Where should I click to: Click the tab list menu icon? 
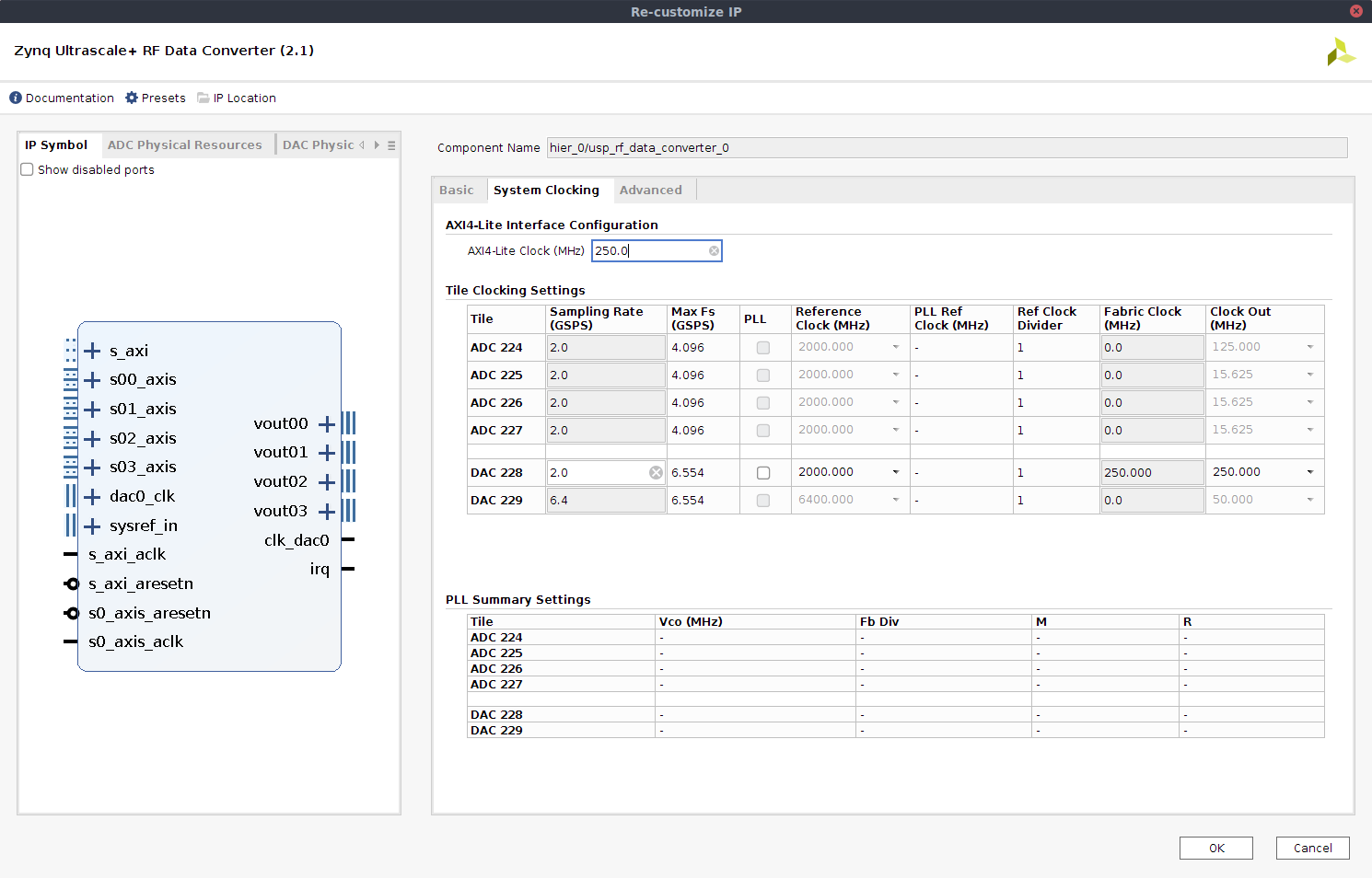pos(391,145)
